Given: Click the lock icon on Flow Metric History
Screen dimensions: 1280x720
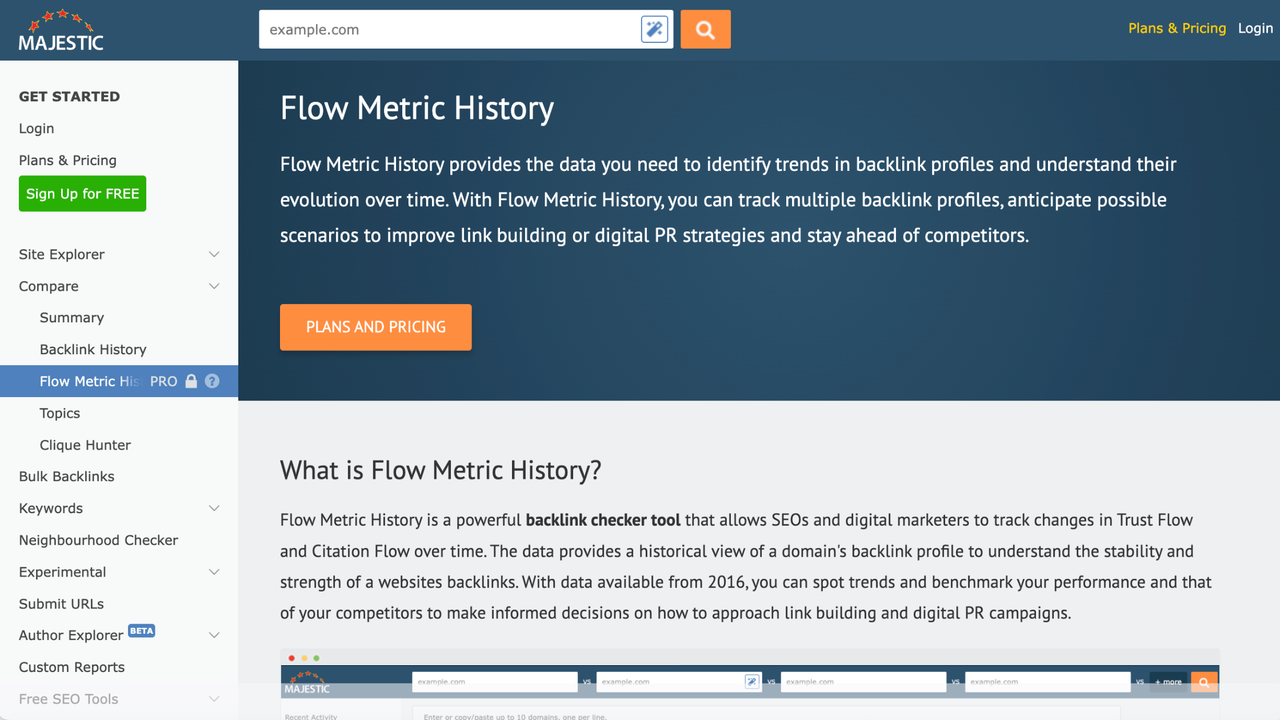Looking at the screenshot, I should coord(191,381).
